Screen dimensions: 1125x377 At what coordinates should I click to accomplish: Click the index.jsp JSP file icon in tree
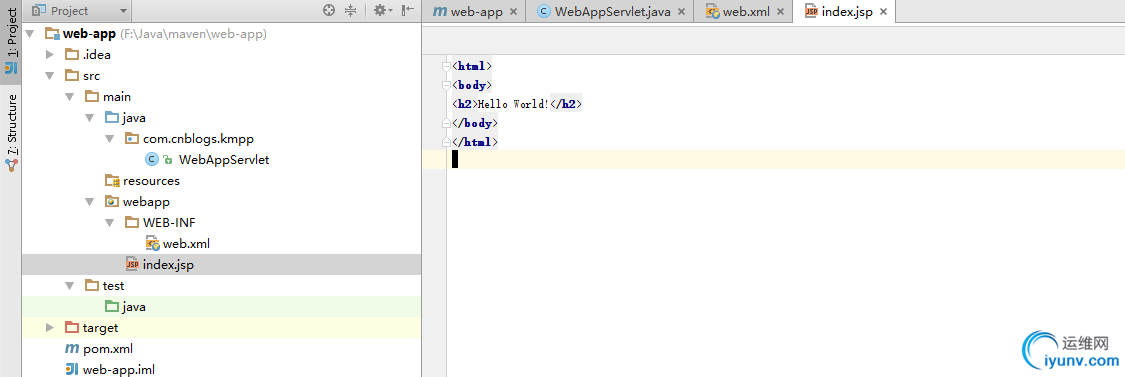pos(132,265)
